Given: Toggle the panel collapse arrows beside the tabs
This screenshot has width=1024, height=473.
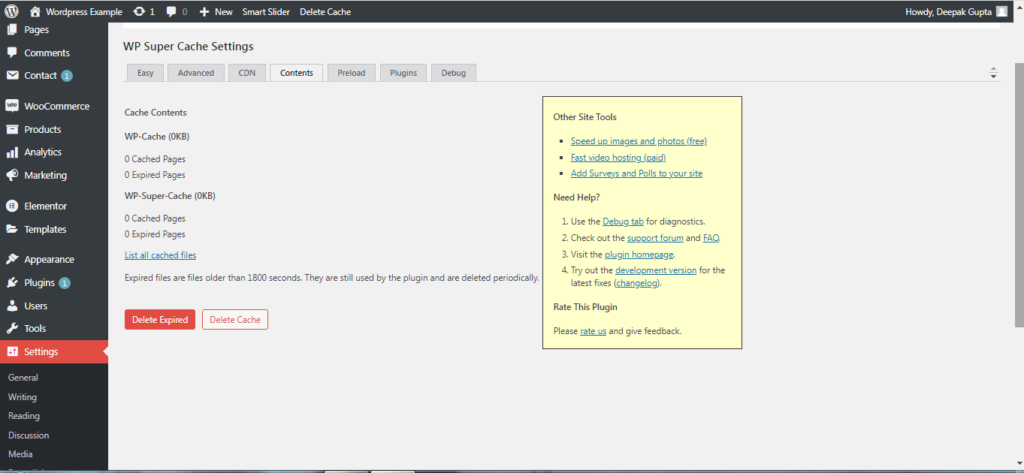Looking at the screenshot, I should (x=993, y=74).
